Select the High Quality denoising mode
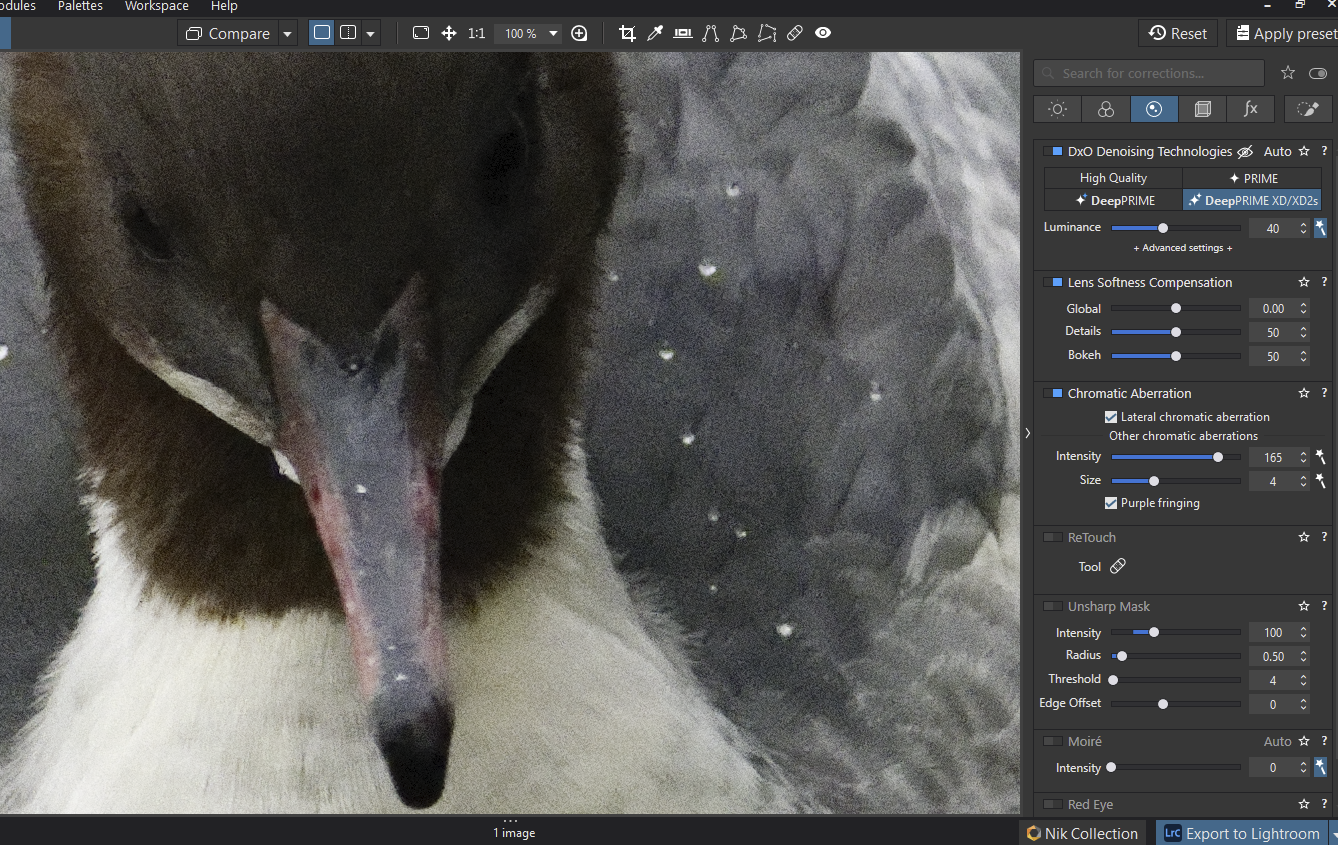 point(1113,178)
